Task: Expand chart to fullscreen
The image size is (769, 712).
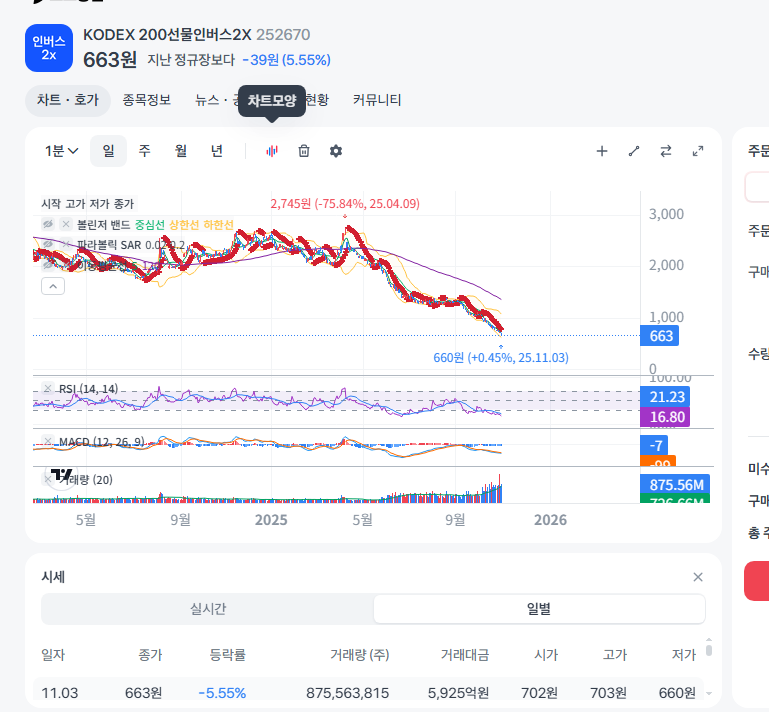Action: (698, 151)
